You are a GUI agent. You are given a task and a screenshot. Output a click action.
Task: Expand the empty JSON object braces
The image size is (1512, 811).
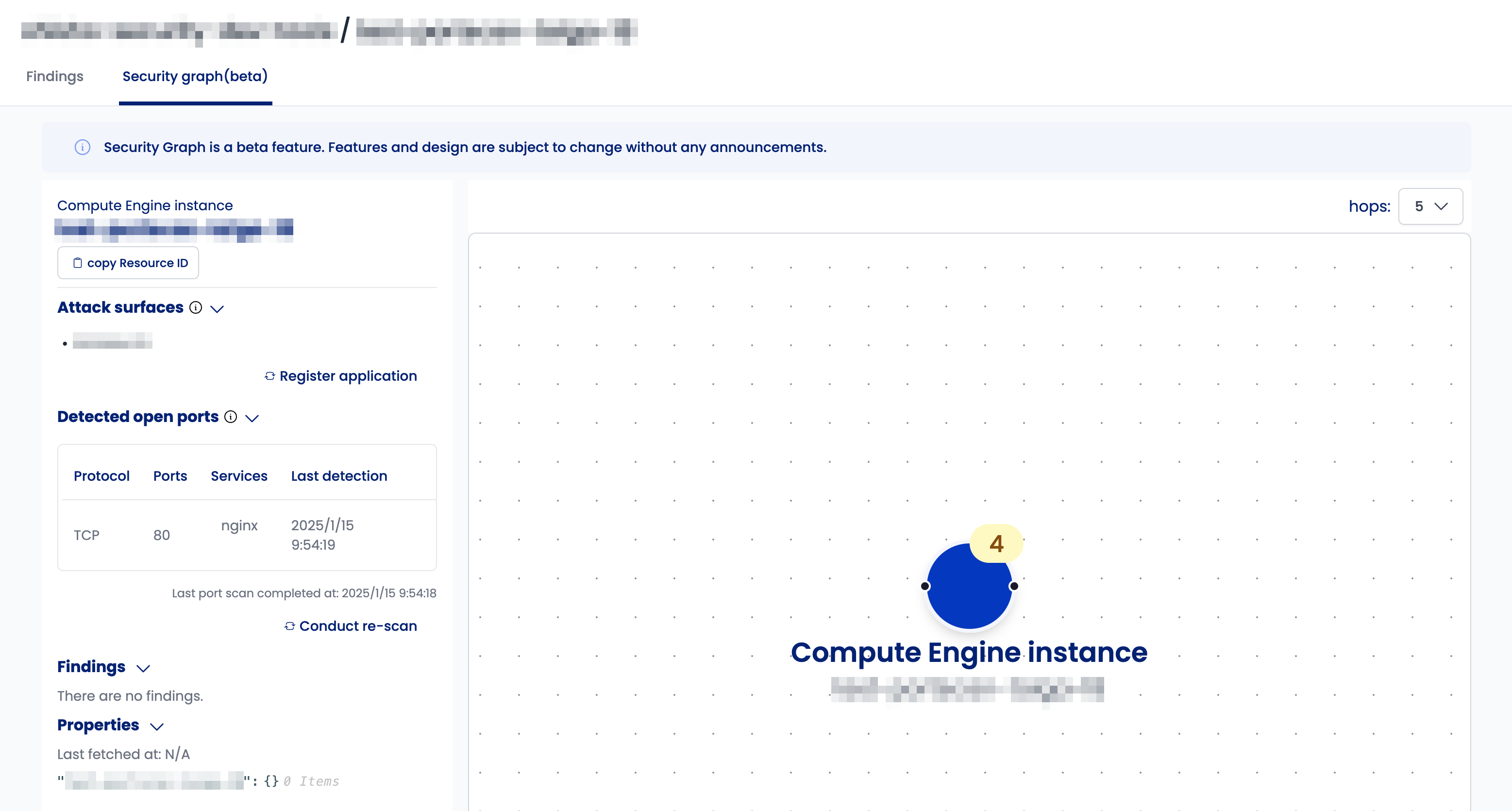[271, 781]
